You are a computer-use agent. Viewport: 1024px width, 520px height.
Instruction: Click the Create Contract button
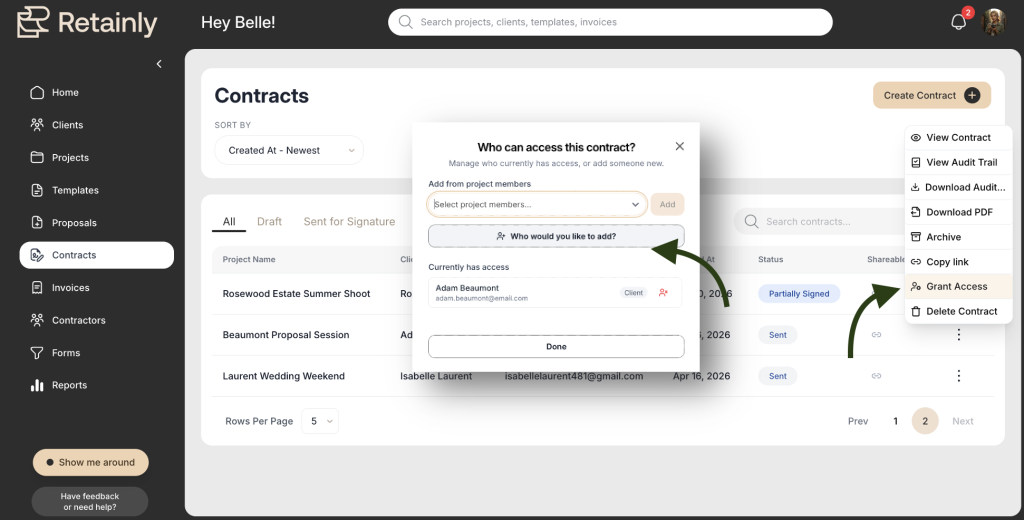[931, 95]
